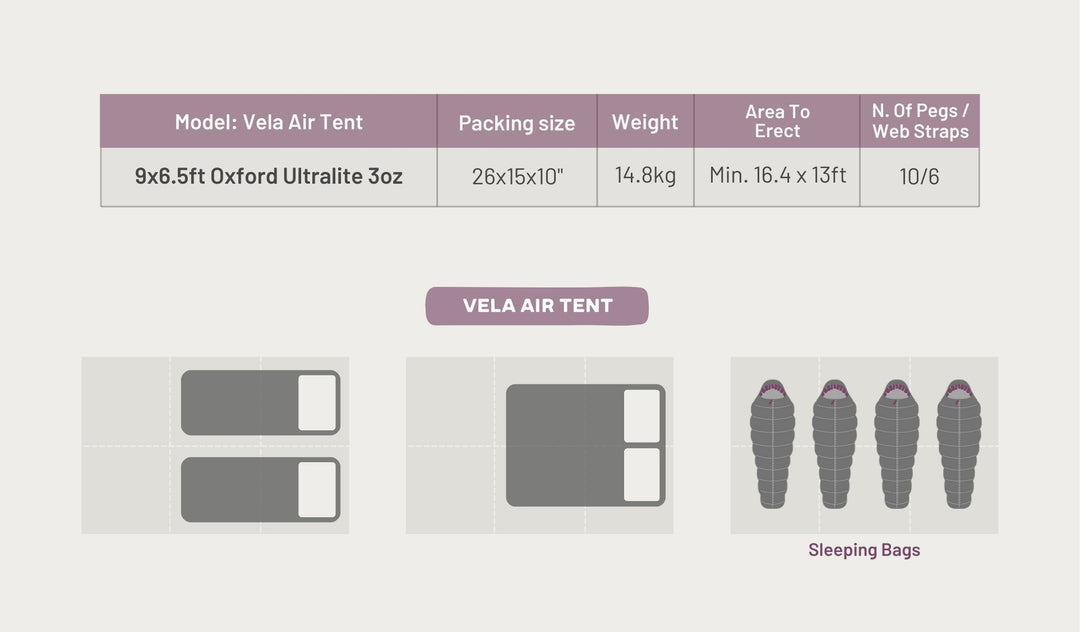Click the pillow on the upper single mattress

pyautogui.click(x=317, y=403)
